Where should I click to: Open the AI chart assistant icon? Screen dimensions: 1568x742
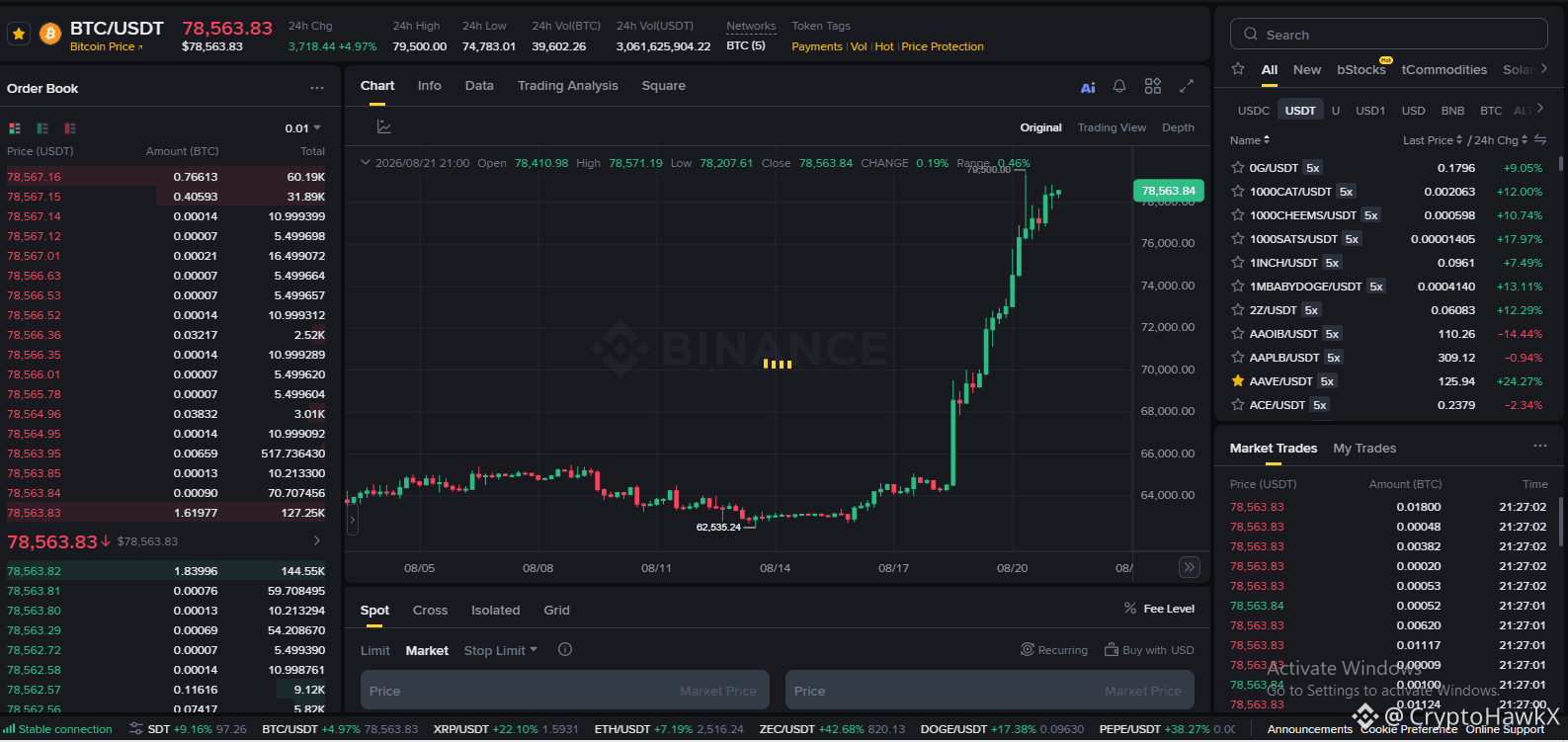(x=1088, y=87)
